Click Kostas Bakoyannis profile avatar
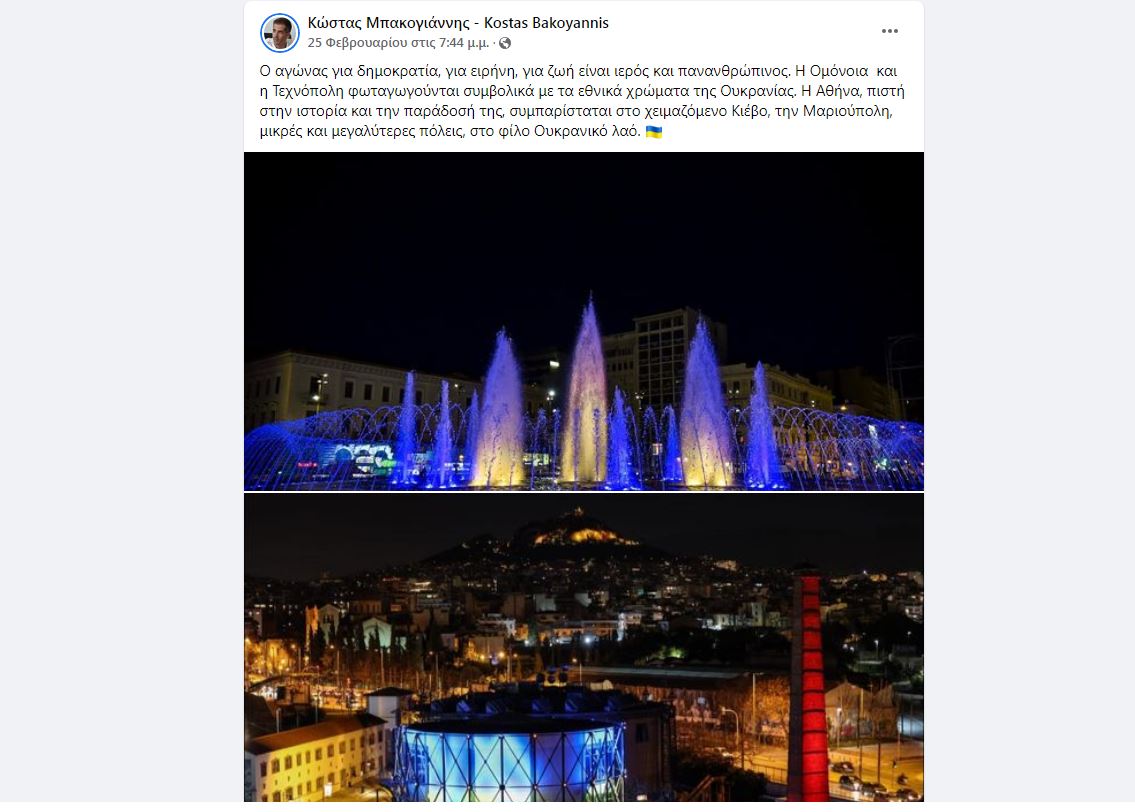 coord(279,33)
